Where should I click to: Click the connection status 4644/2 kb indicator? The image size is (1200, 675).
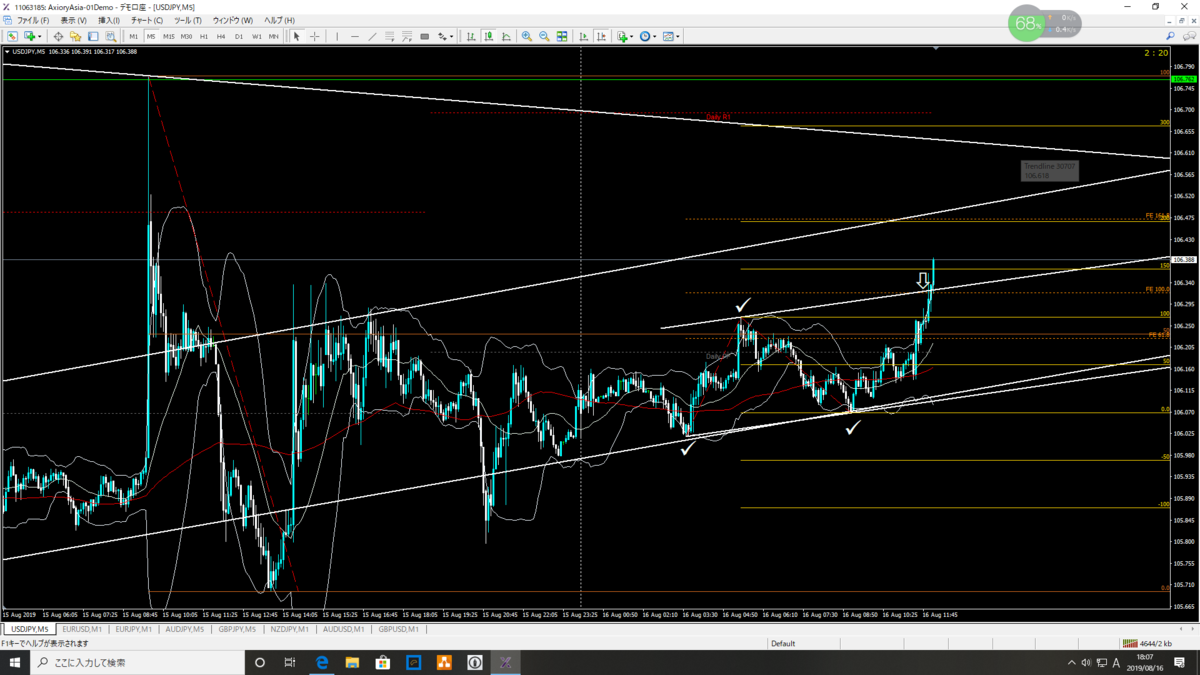click(x=1147, y=644)
